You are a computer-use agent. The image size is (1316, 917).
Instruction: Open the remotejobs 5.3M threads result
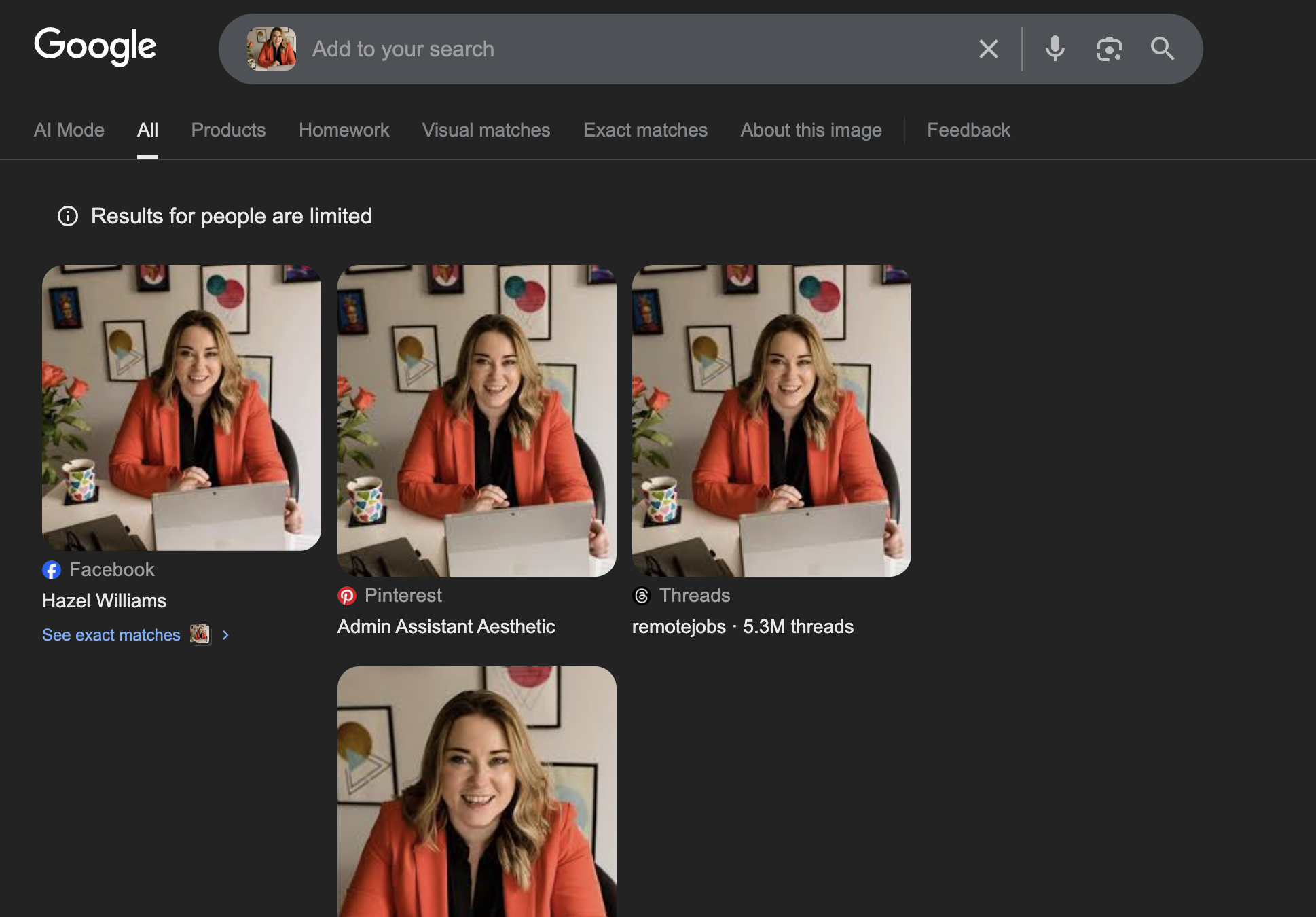click(771, 419)
